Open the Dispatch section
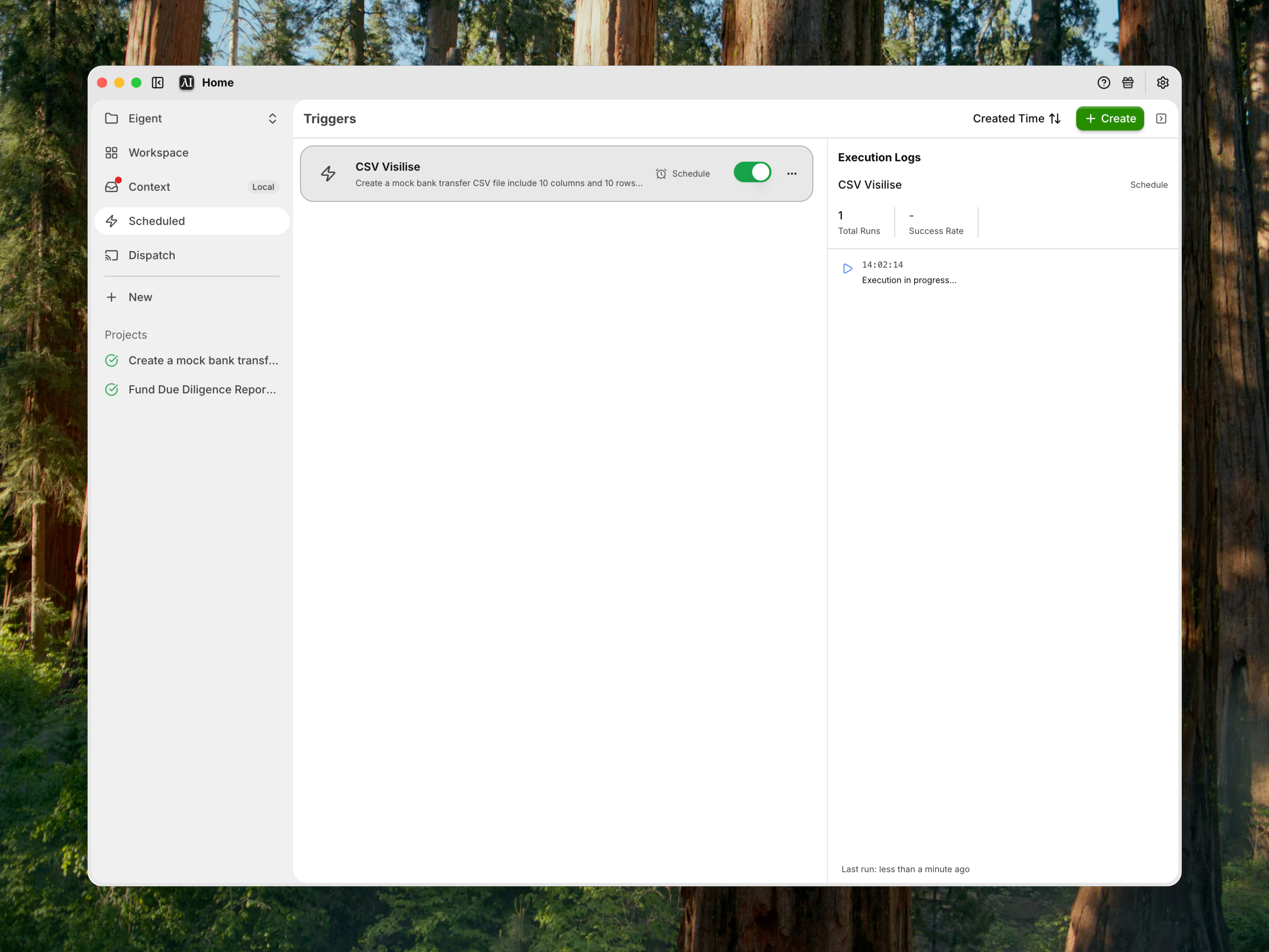 pyautogui.click(x=191, y=255)
